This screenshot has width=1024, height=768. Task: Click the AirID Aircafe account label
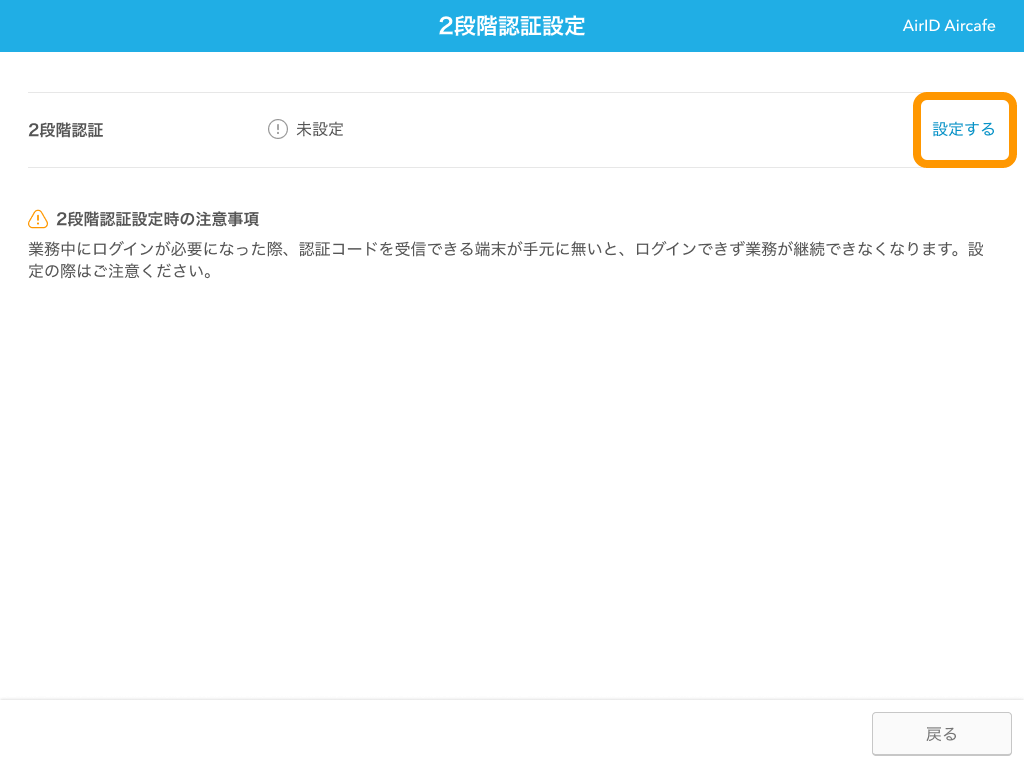(948, 25)
